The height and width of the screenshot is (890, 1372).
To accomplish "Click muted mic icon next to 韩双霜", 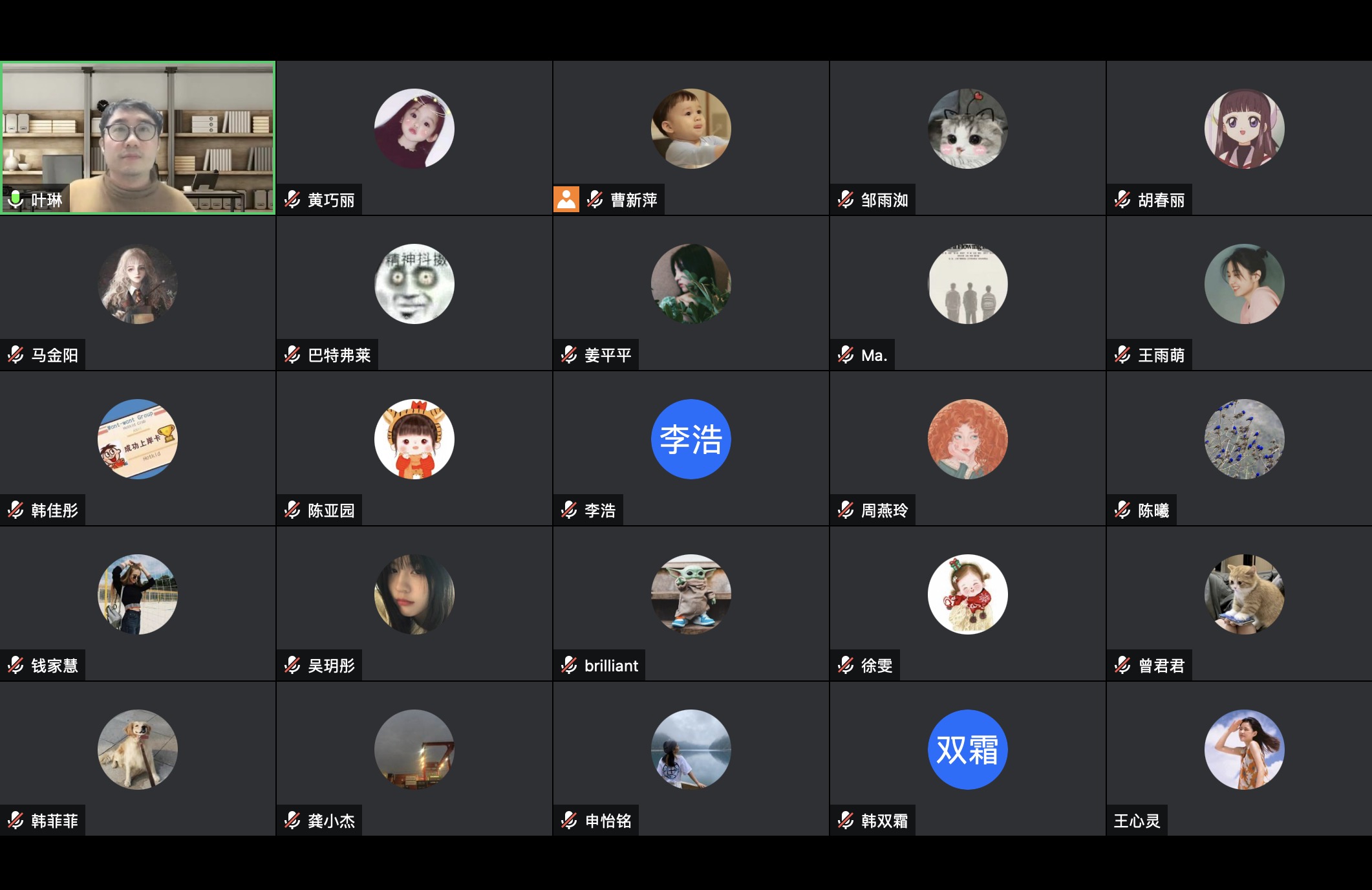I will (x=846, y=820).
